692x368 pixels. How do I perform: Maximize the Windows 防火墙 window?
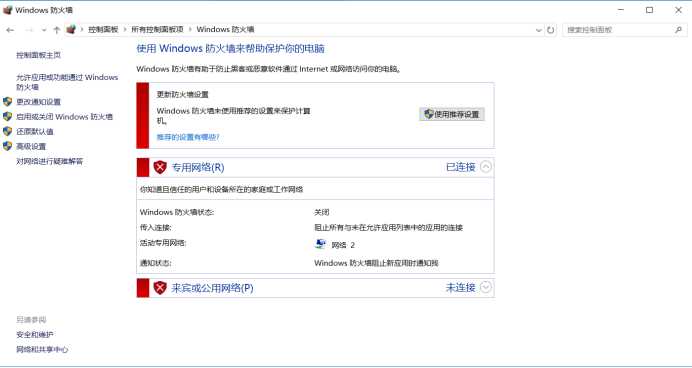[x=649, y=10]
